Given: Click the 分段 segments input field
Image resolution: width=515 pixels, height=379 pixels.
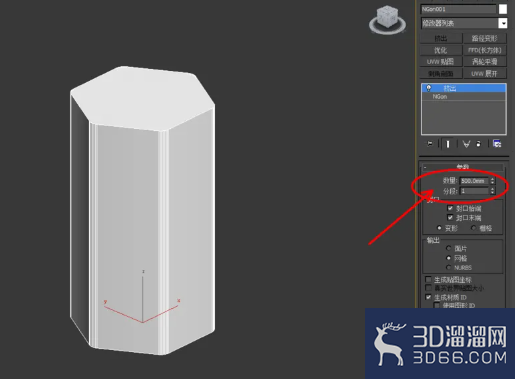Looking at the screenshot, I should (474, 191).
